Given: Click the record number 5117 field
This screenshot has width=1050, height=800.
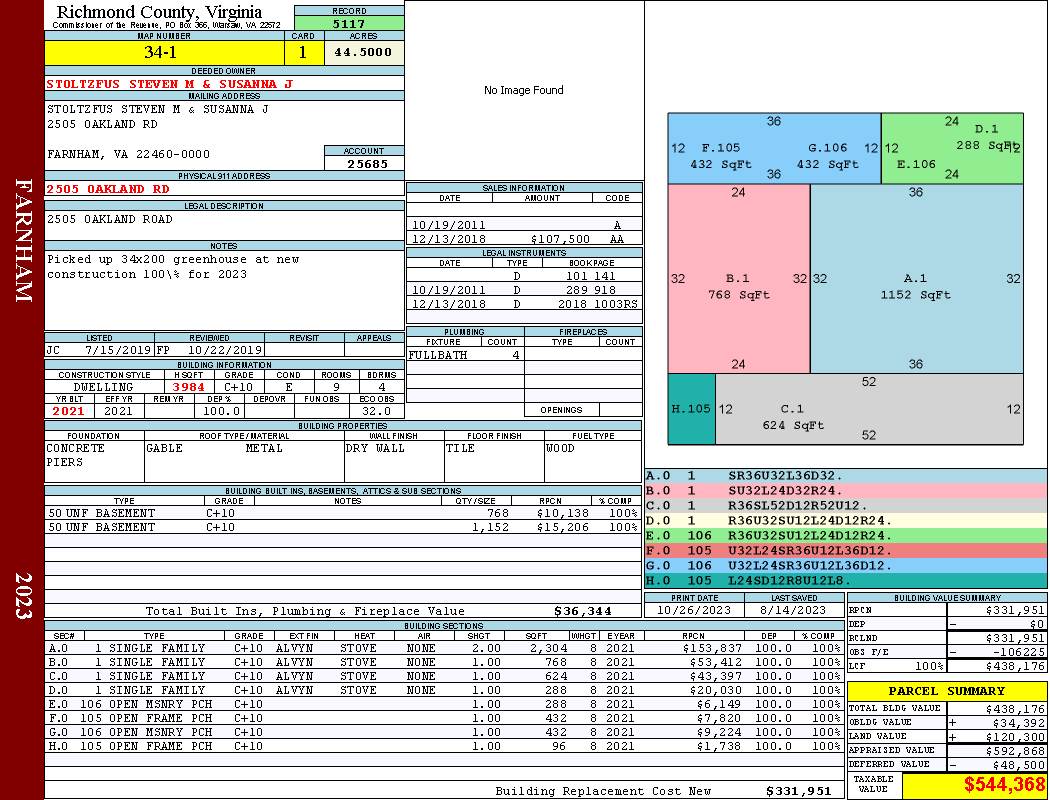Looking at the screenshot, I should (x=349, y=23).
